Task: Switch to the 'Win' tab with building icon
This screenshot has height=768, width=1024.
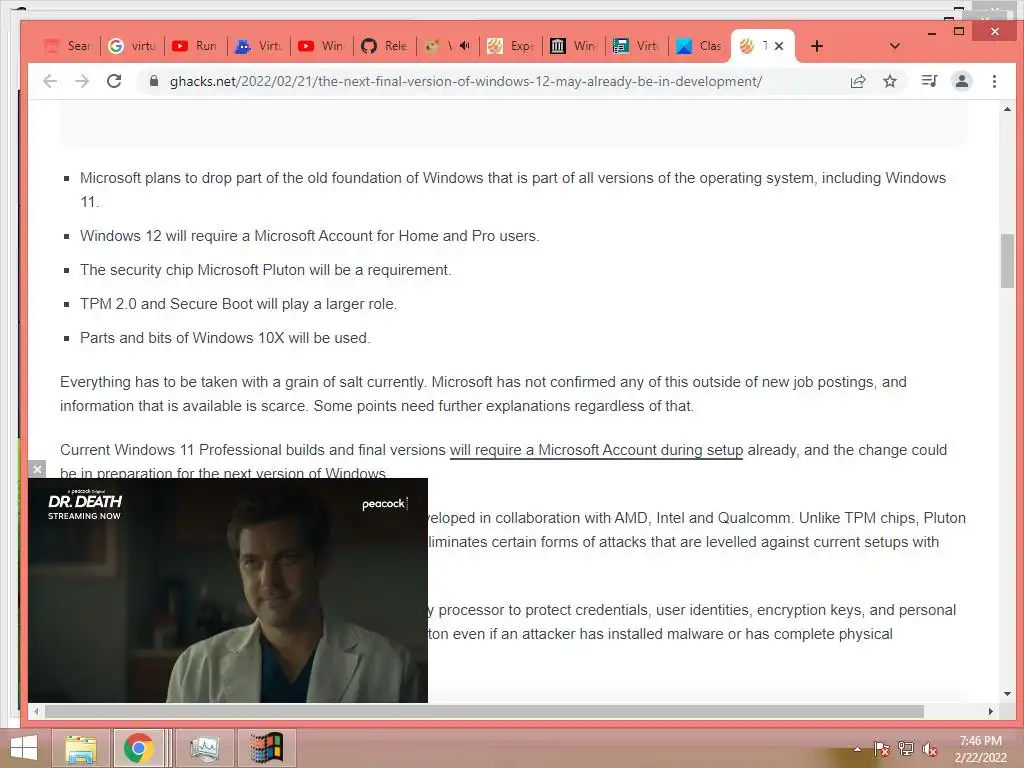Action: [x=573, y=46]
